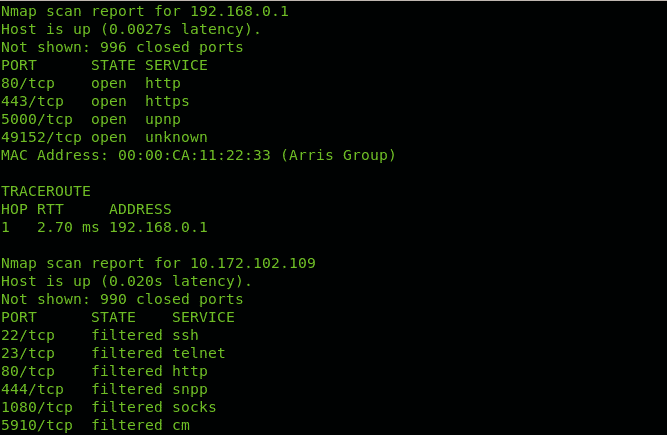Select the 1080/tcp filtered socks line
Screen dimensions: 667x435
click(x=109, y=407)
